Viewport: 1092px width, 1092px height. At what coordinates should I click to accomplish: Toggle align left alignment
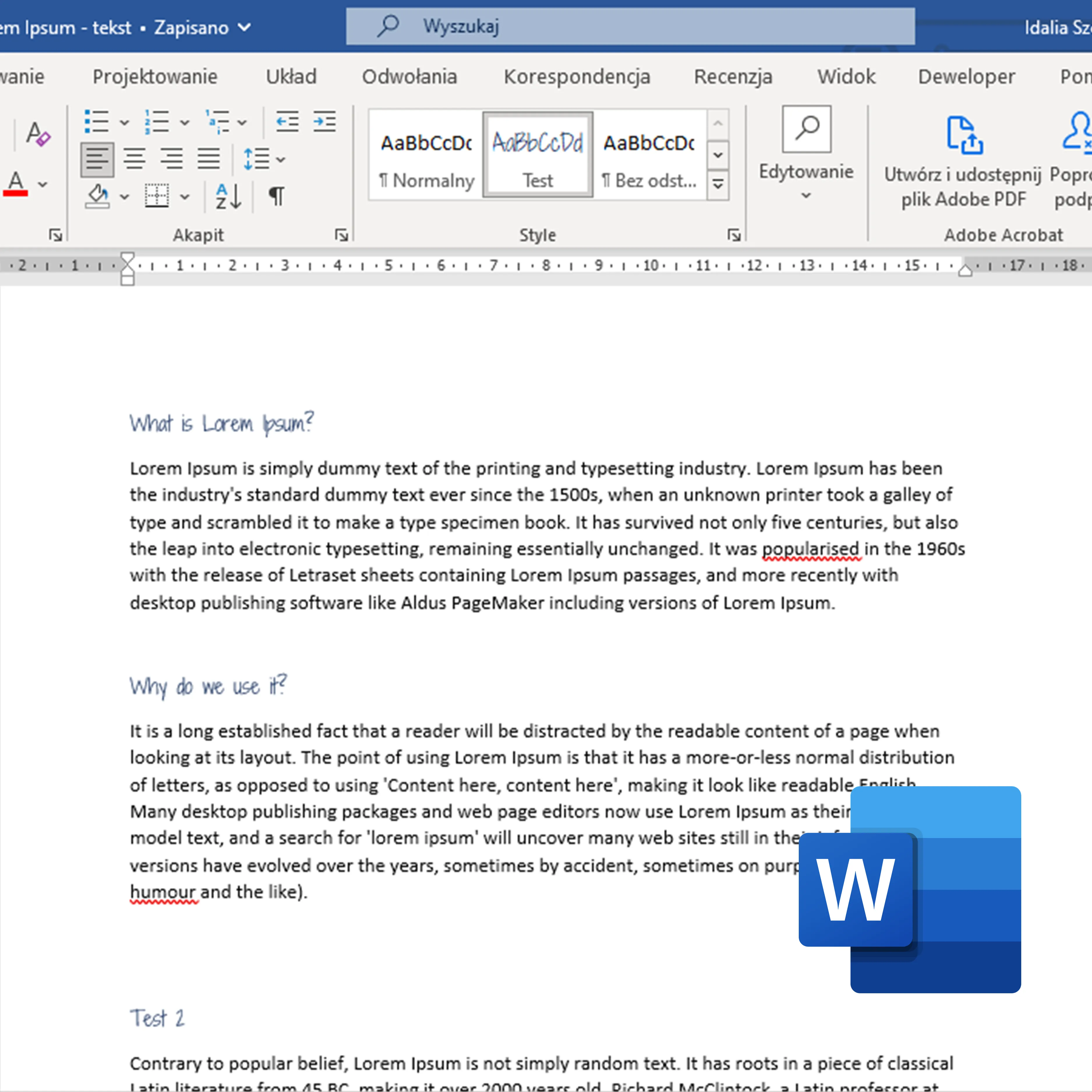tap(97, 159)
